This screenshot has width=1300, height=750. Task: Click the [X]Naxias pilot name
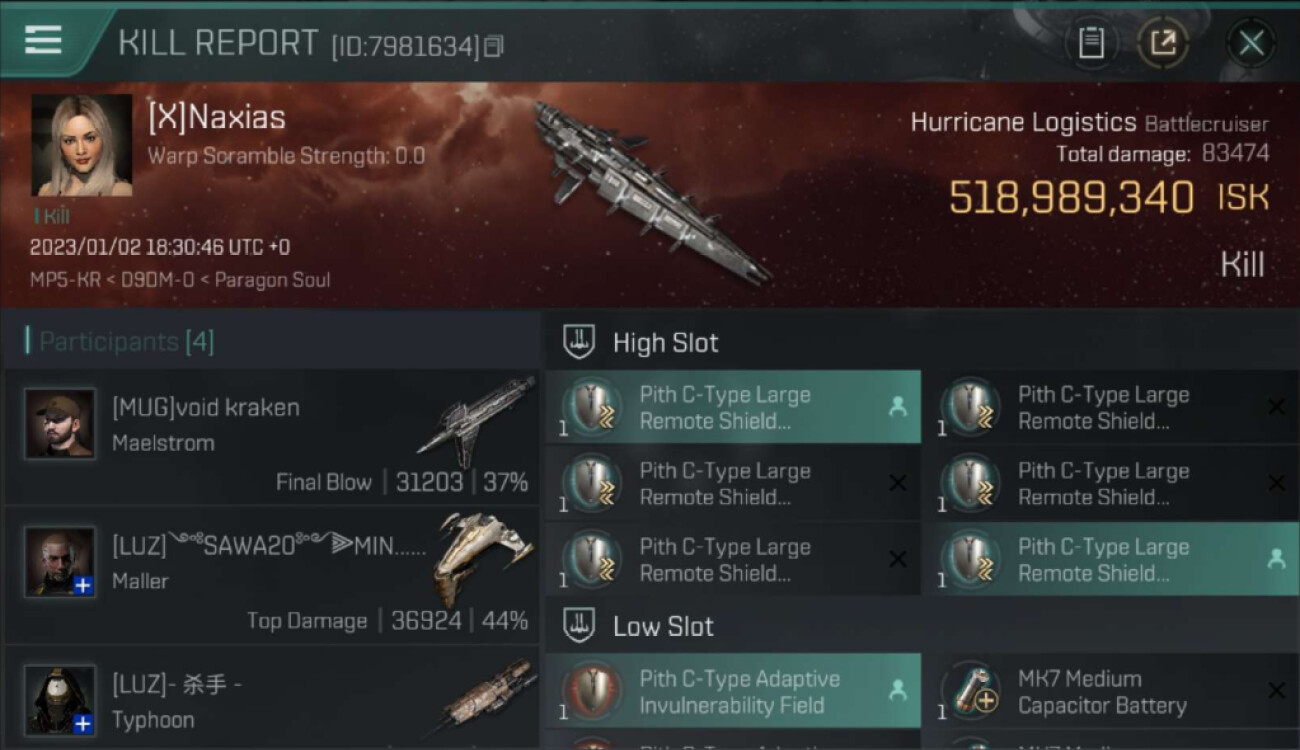coord(217,118)
